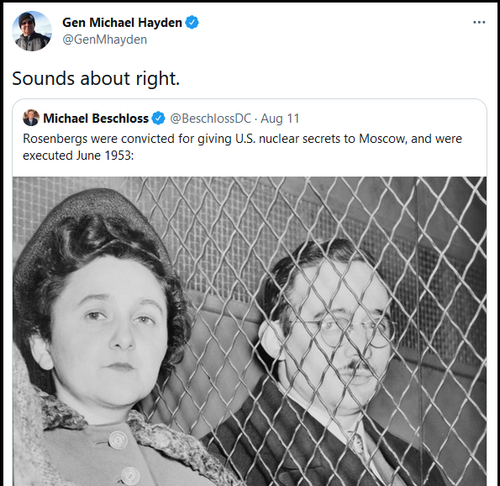Image resolution: width=500 pixels, height=486 pixels.
Task: Open the Michael Beschloss name link
Action: click(96, 118)
